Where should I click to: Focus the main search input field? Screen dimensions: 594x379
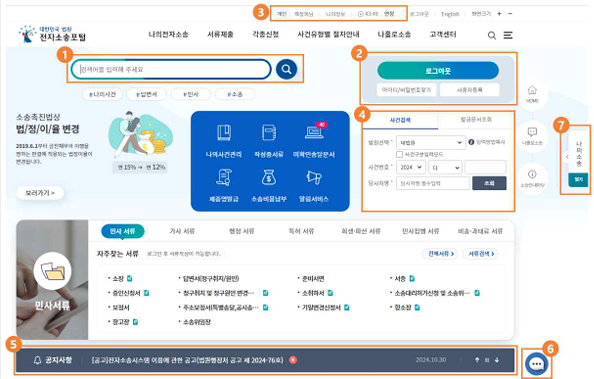[x=171, y=69]
